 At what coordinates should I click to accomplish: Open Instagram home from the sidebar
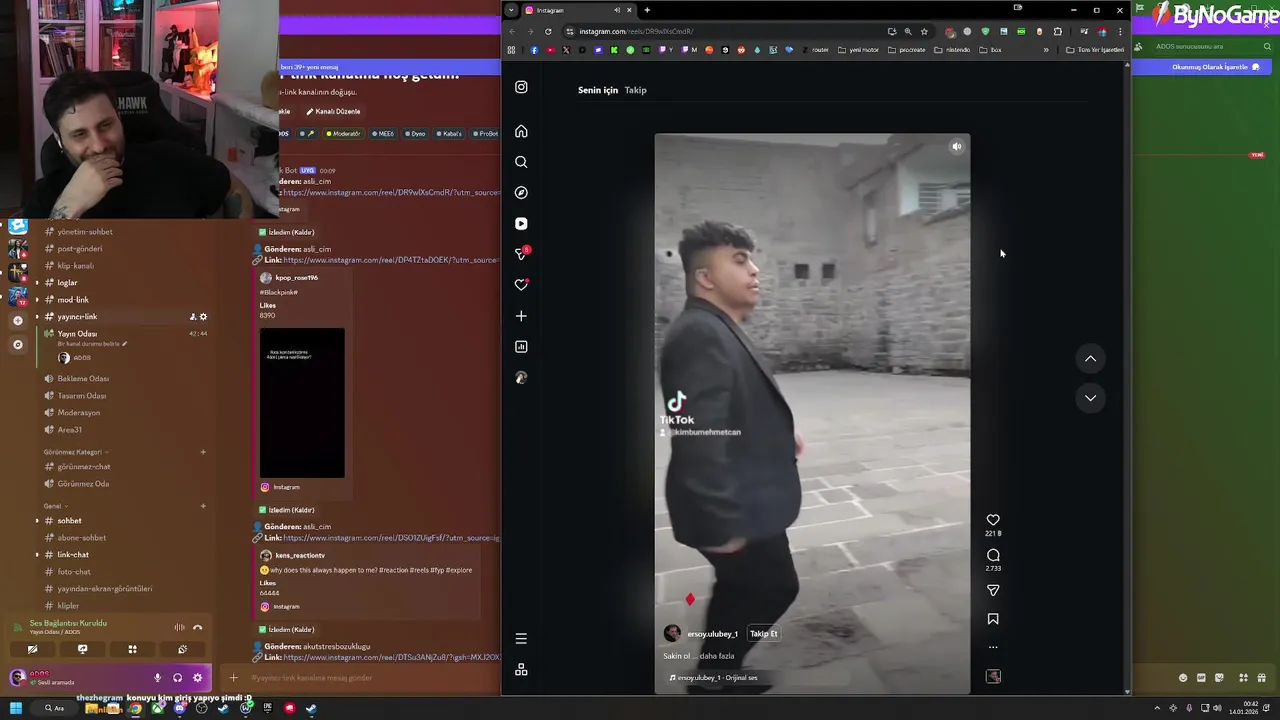pyautogui.click(x=521, y=131)
